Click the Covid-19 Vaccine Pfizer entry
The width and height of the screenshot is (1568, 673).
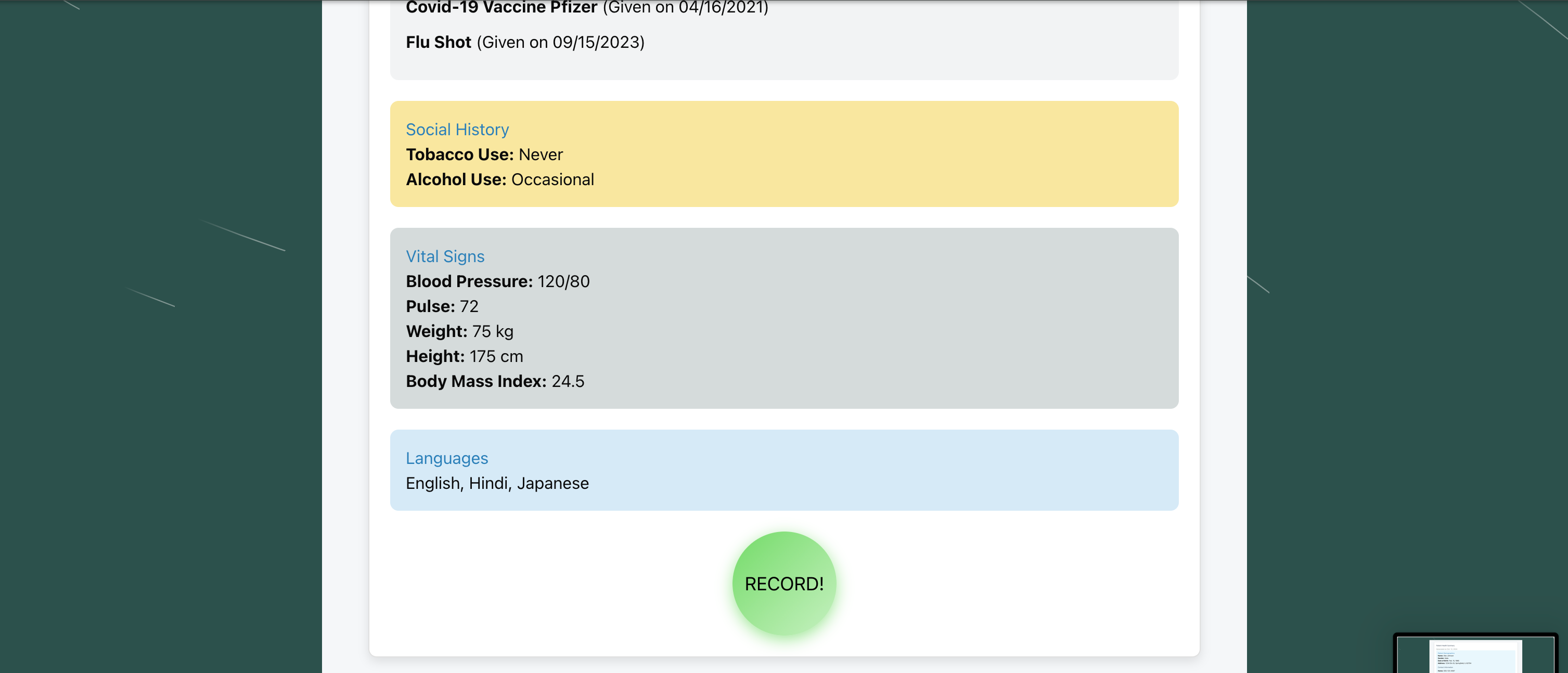click(501, 7)
